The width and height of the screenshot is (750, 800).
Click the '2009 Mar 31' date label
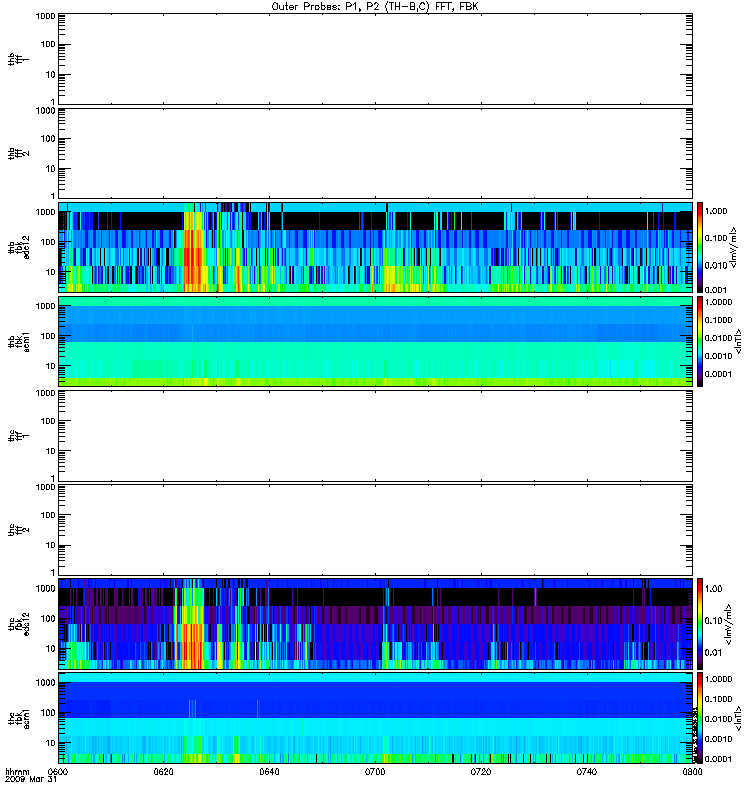tap(31, 779)
